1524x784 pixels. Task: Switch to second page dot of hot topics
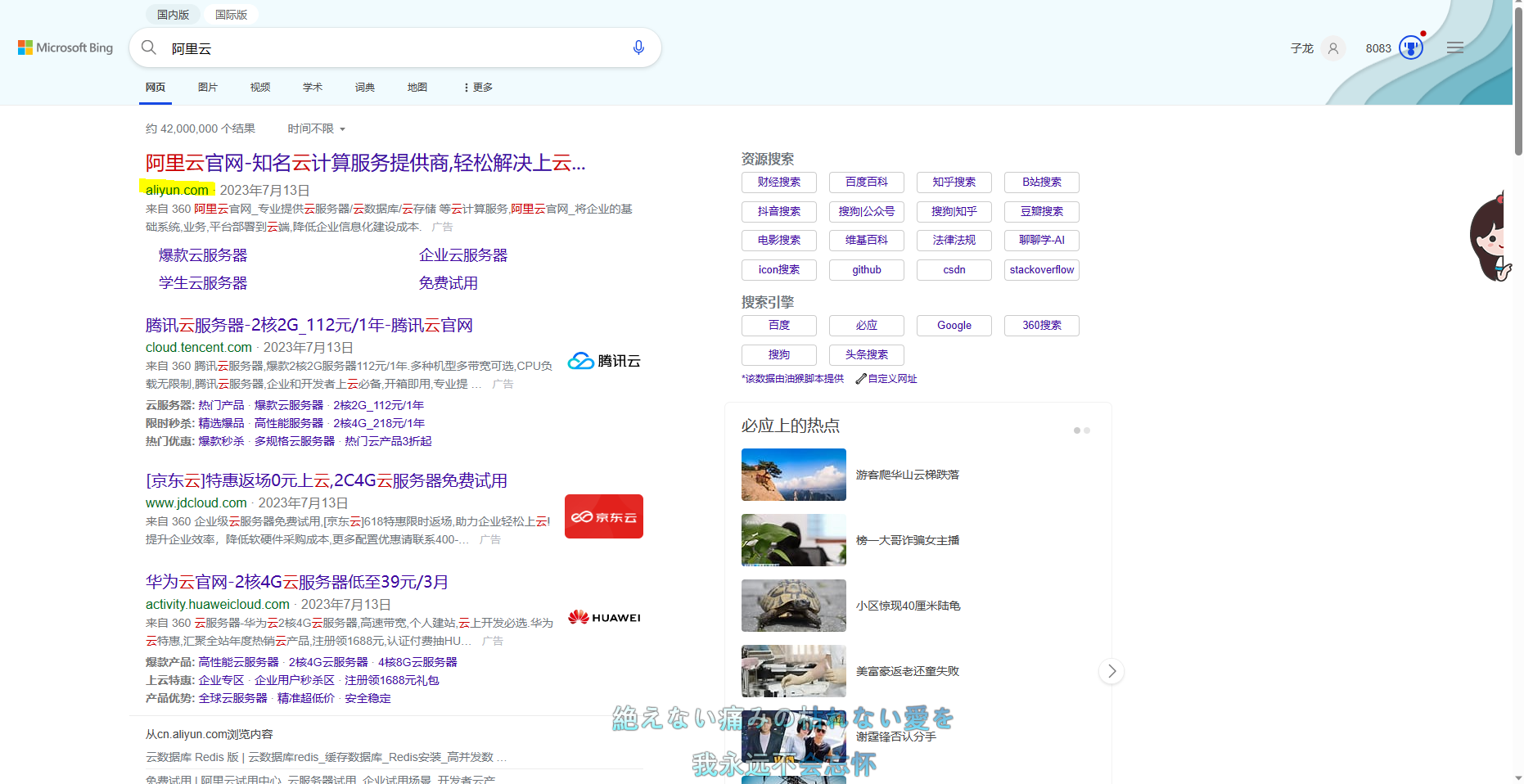pyautogui.click(x=1087, y=430)
